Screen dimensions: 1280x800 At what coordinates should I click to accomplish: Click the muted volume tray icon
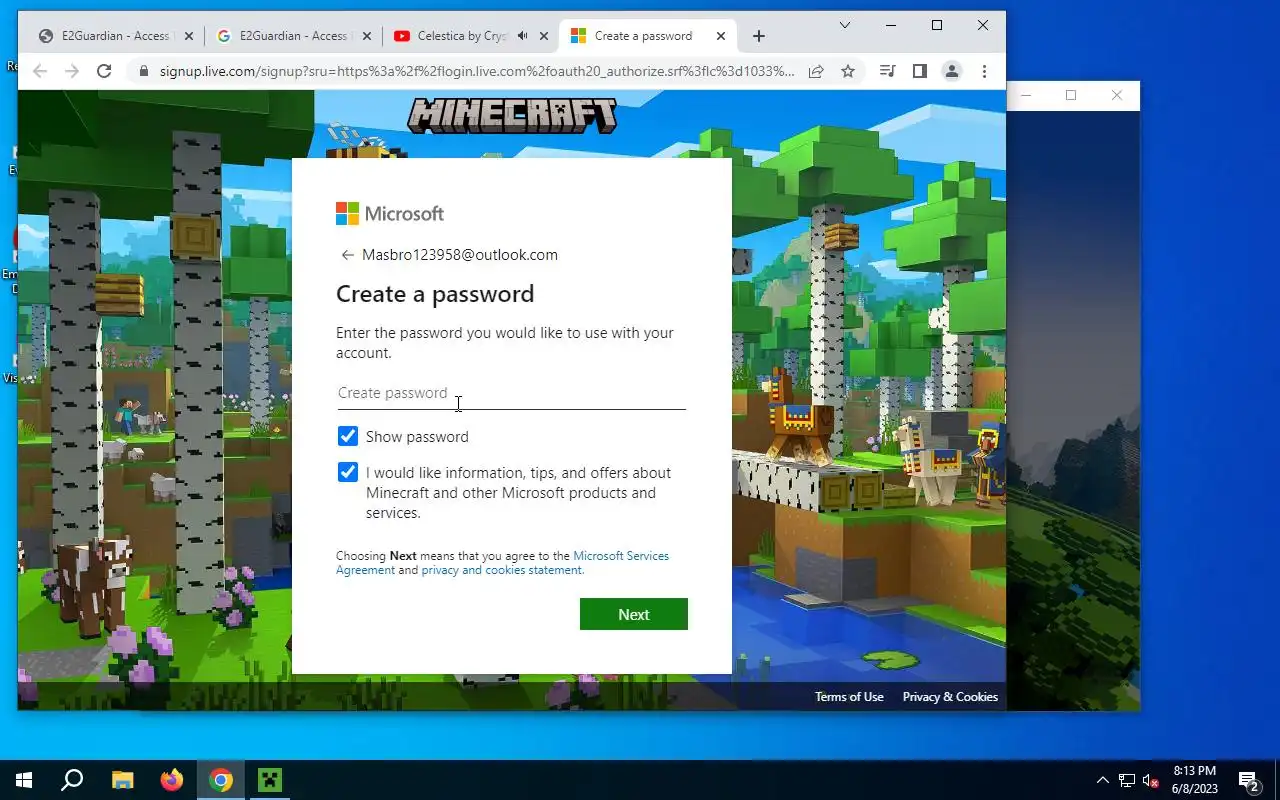coord(1151,780)
